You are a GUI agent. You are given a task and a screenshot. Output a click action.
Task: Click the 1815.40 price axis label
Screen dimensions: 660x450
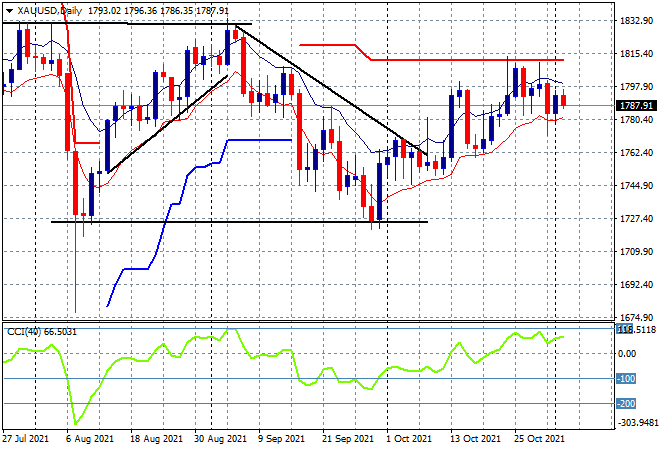pos(636,53)
